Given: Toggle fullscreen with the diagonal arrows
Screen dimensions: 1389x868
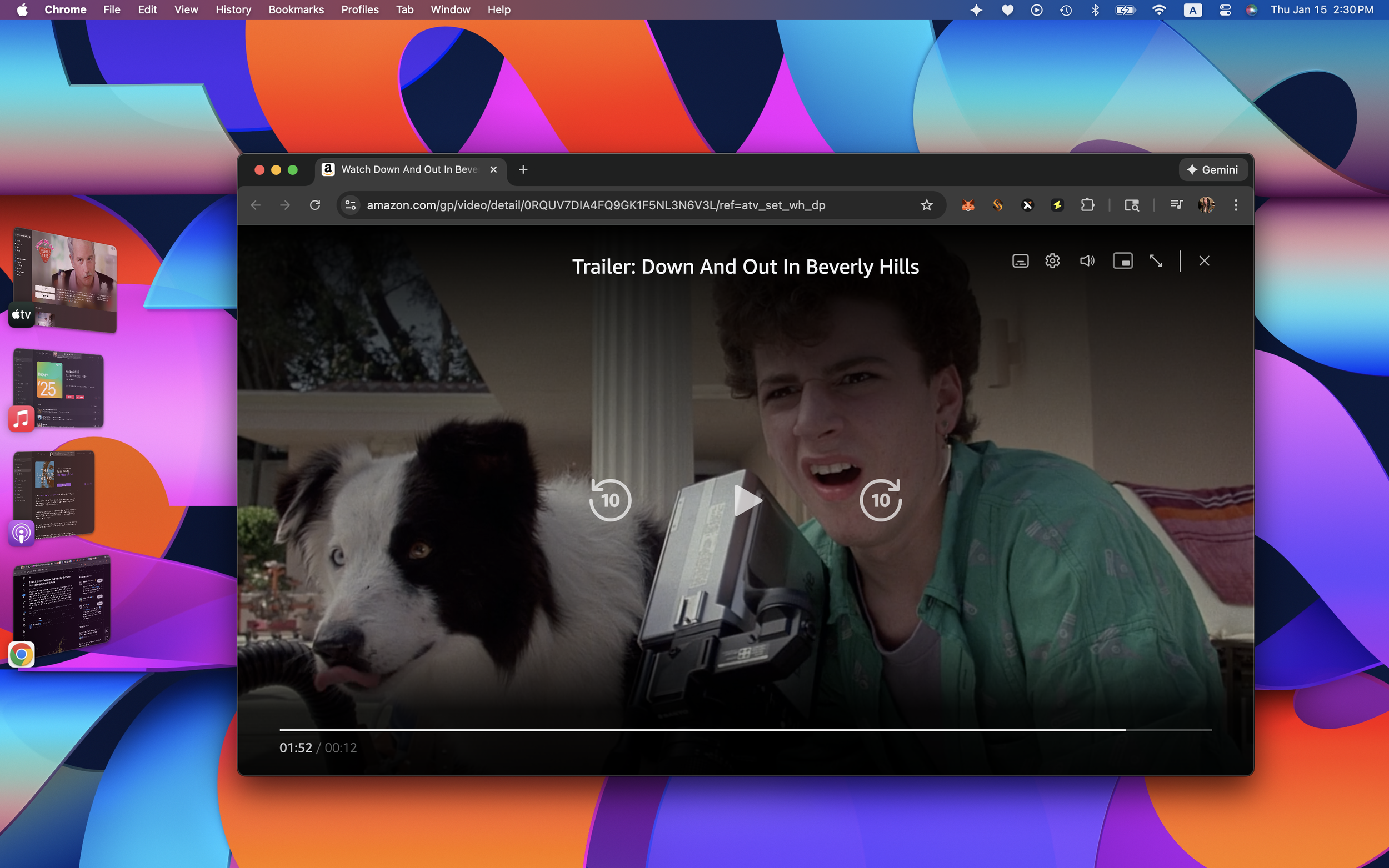Looking at the screenshot, I should click(1156, 261).
